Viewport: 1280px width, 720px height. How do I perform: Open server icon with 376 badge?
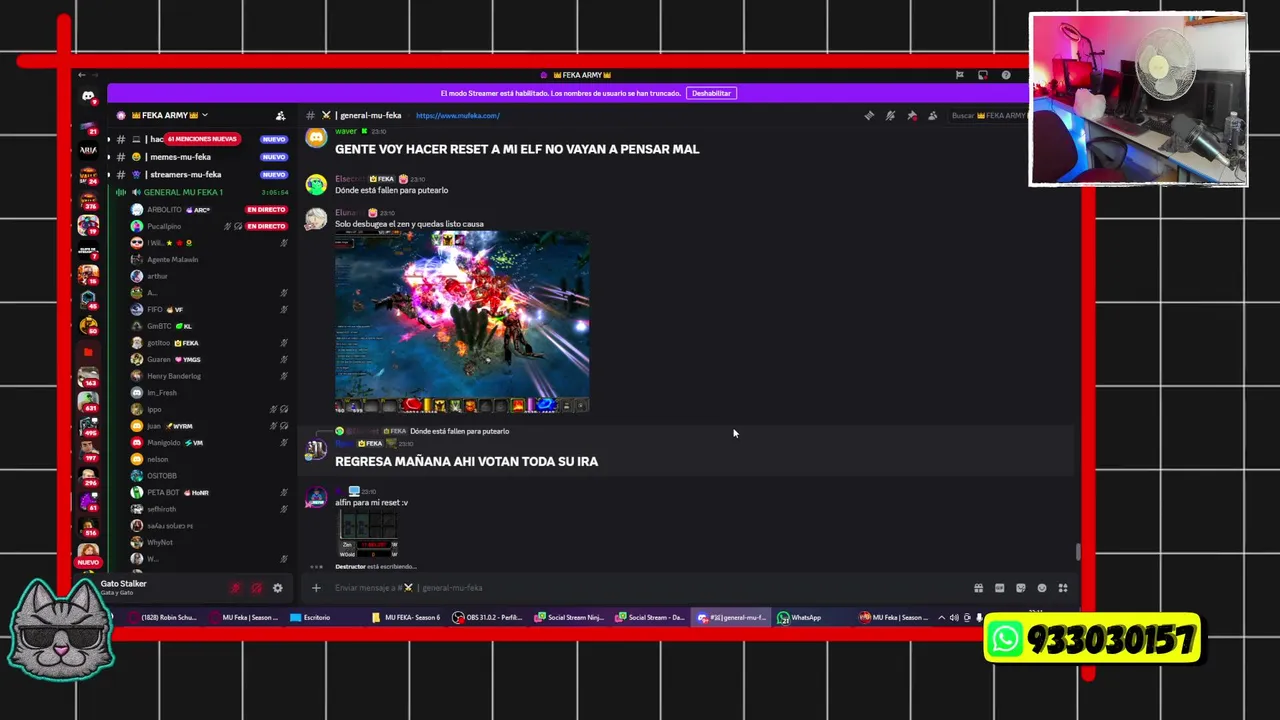coord(88,200)
